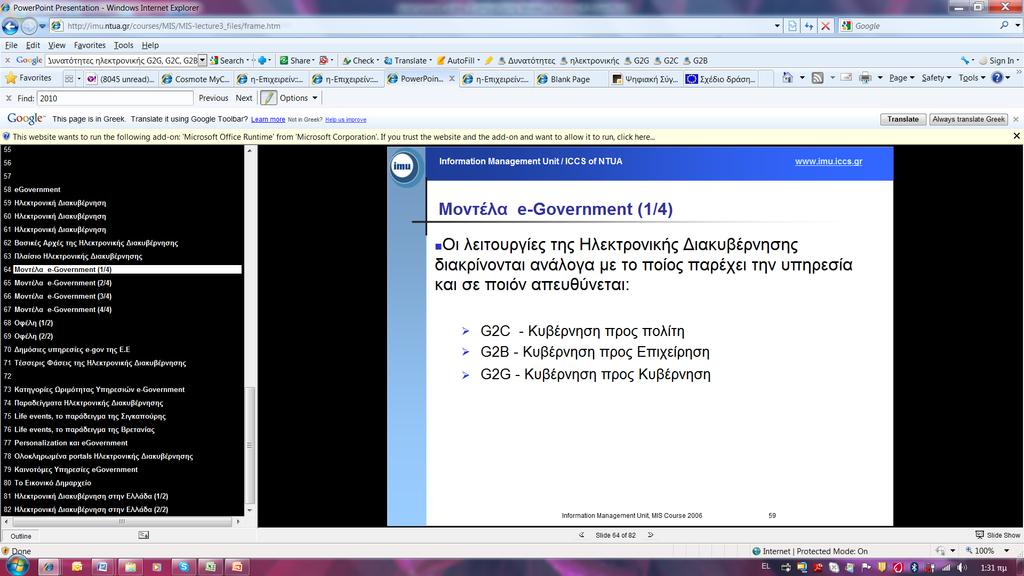
Task: Click the Home page icon
Action: click(788, 78)
